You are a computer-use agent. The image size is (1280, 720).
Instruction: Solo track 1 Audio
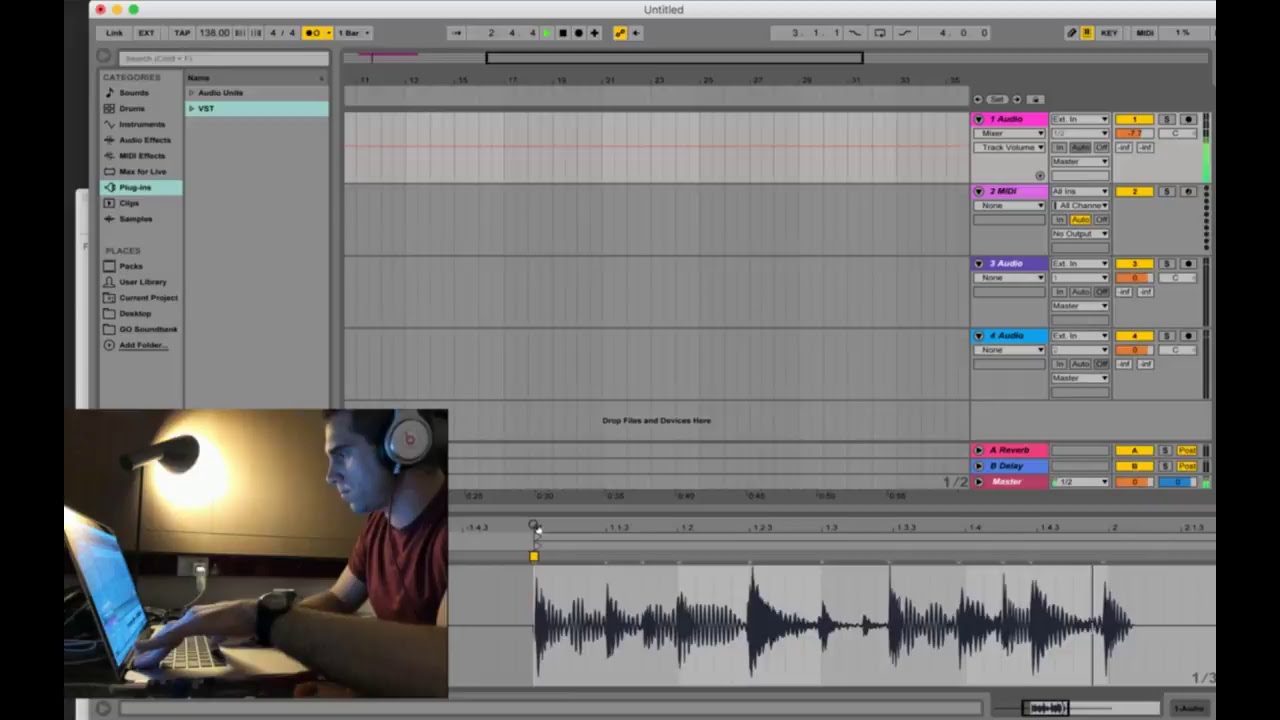pos(1166,119)
